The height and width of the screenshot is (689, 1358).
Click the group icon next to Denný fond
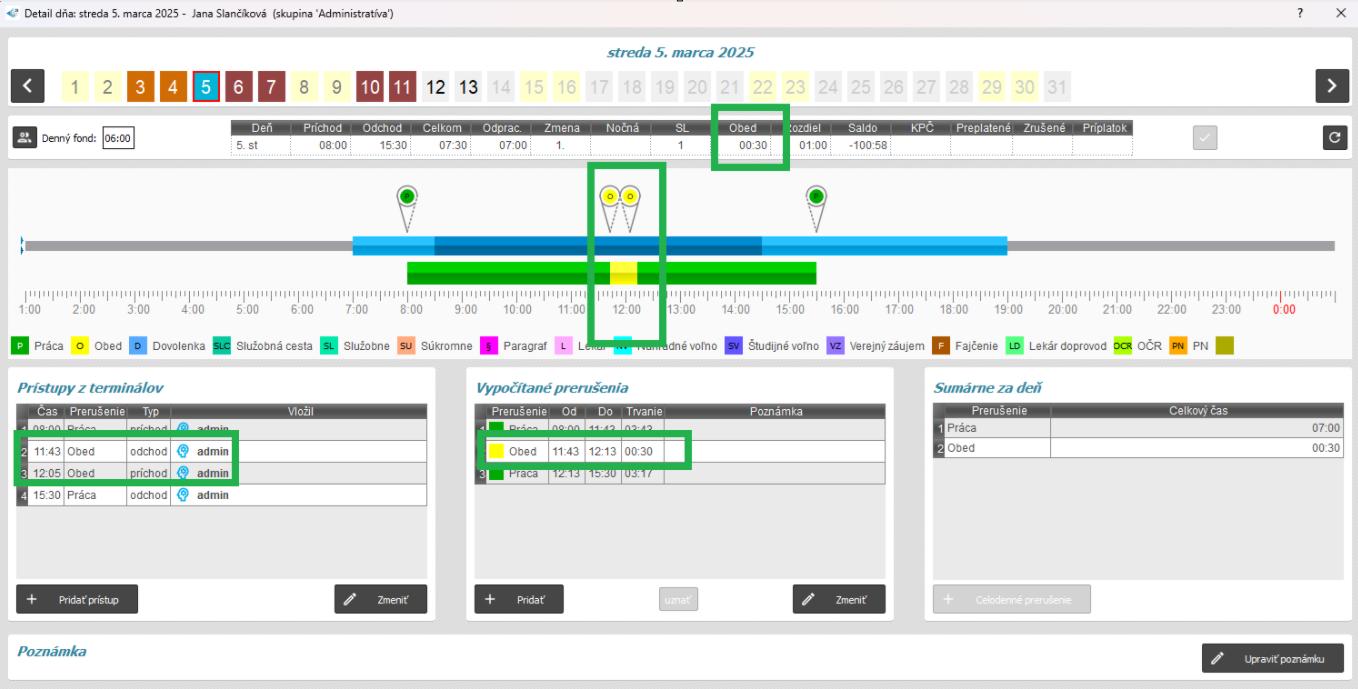pyautogui.click(x=25, y=139)
